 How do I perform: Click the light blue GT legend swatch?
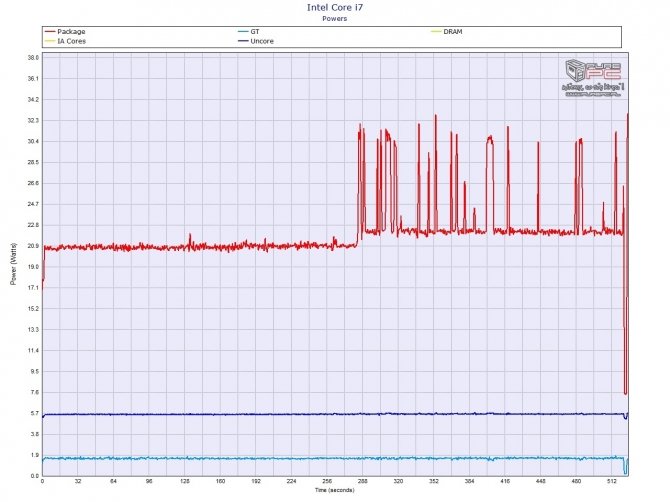[243, 32]
